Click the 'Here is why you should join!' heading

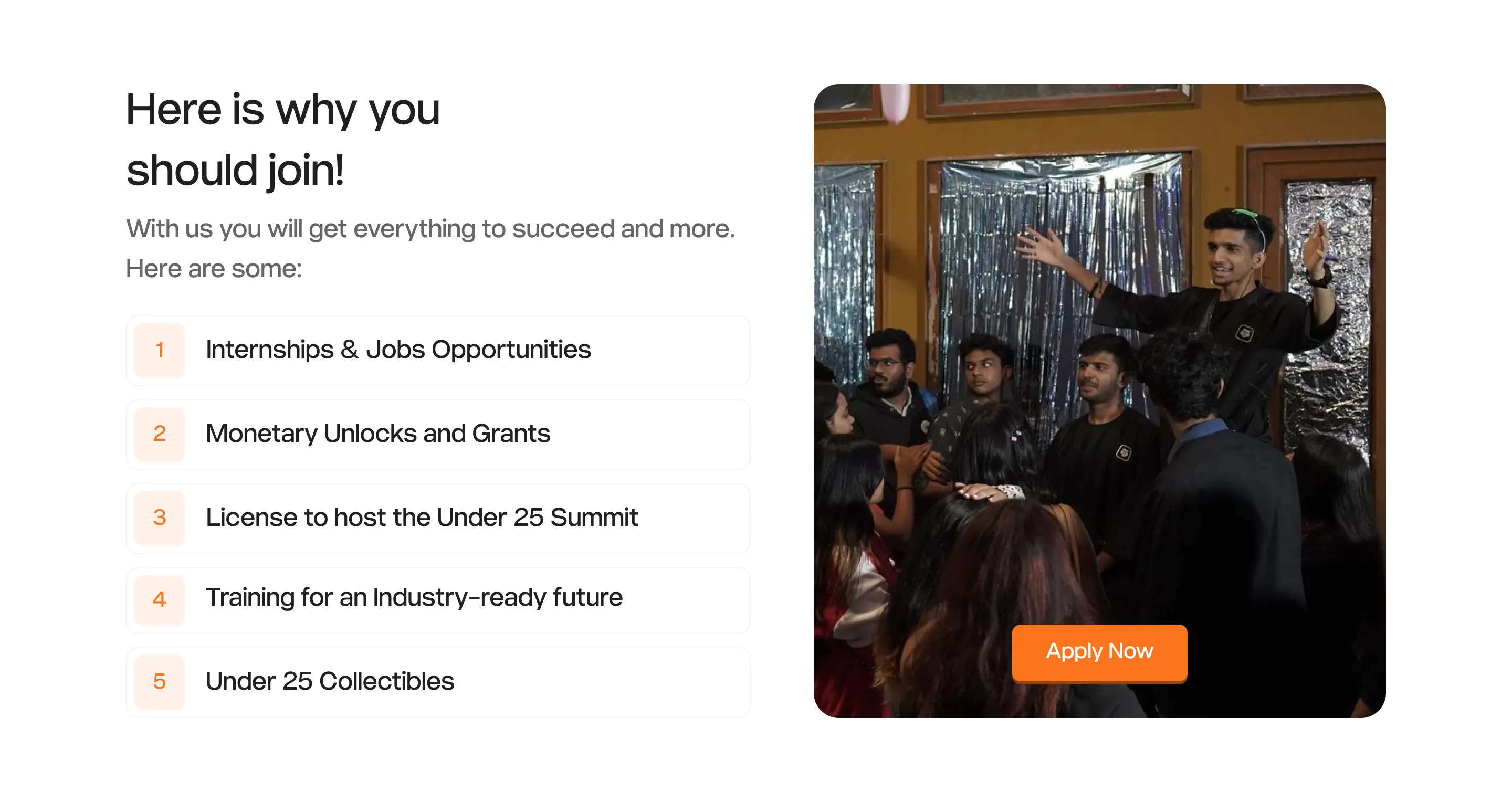(x=283, y=140)
